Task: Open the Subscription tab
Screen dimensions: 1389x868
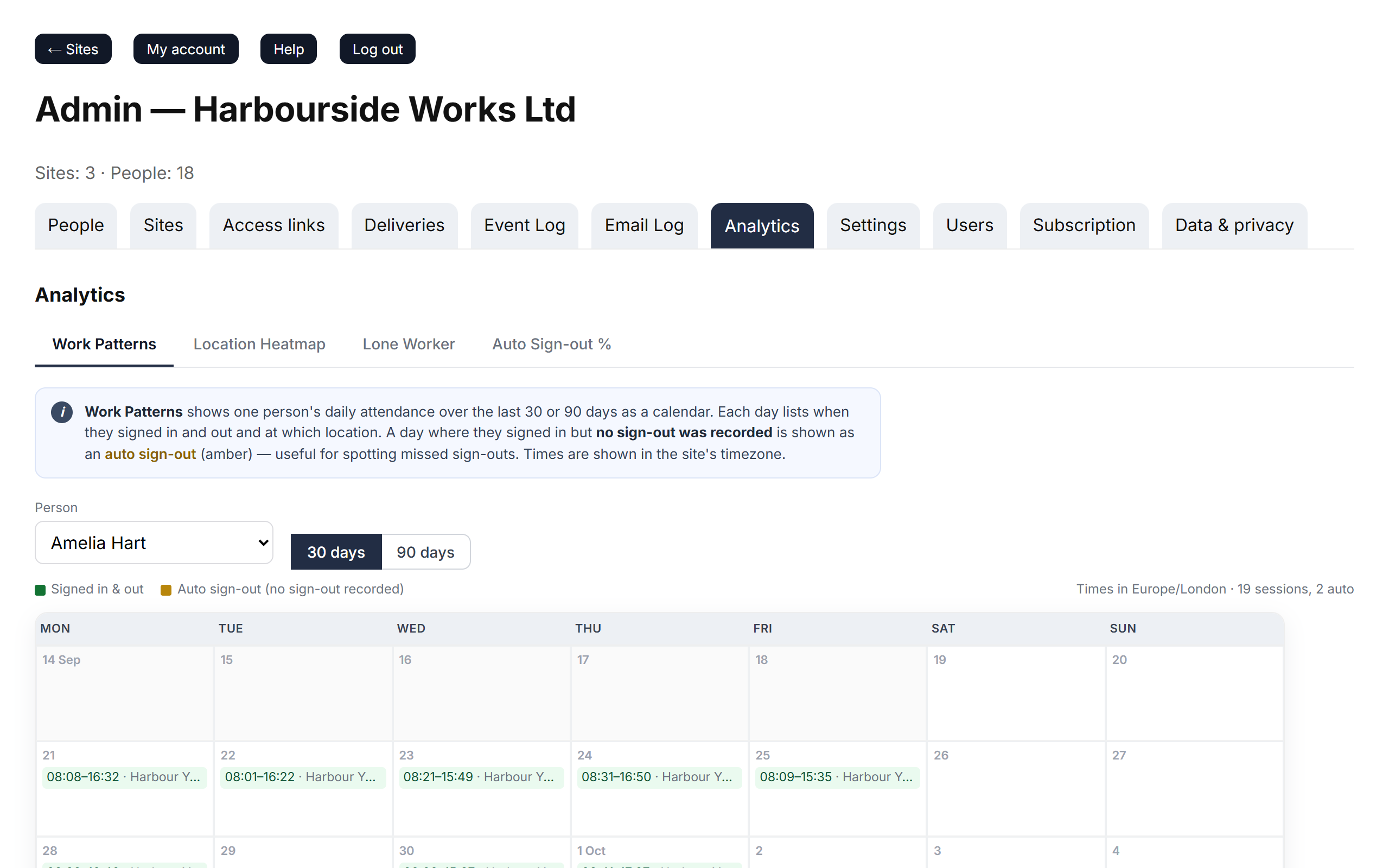Action: [x=1084, y=226]
